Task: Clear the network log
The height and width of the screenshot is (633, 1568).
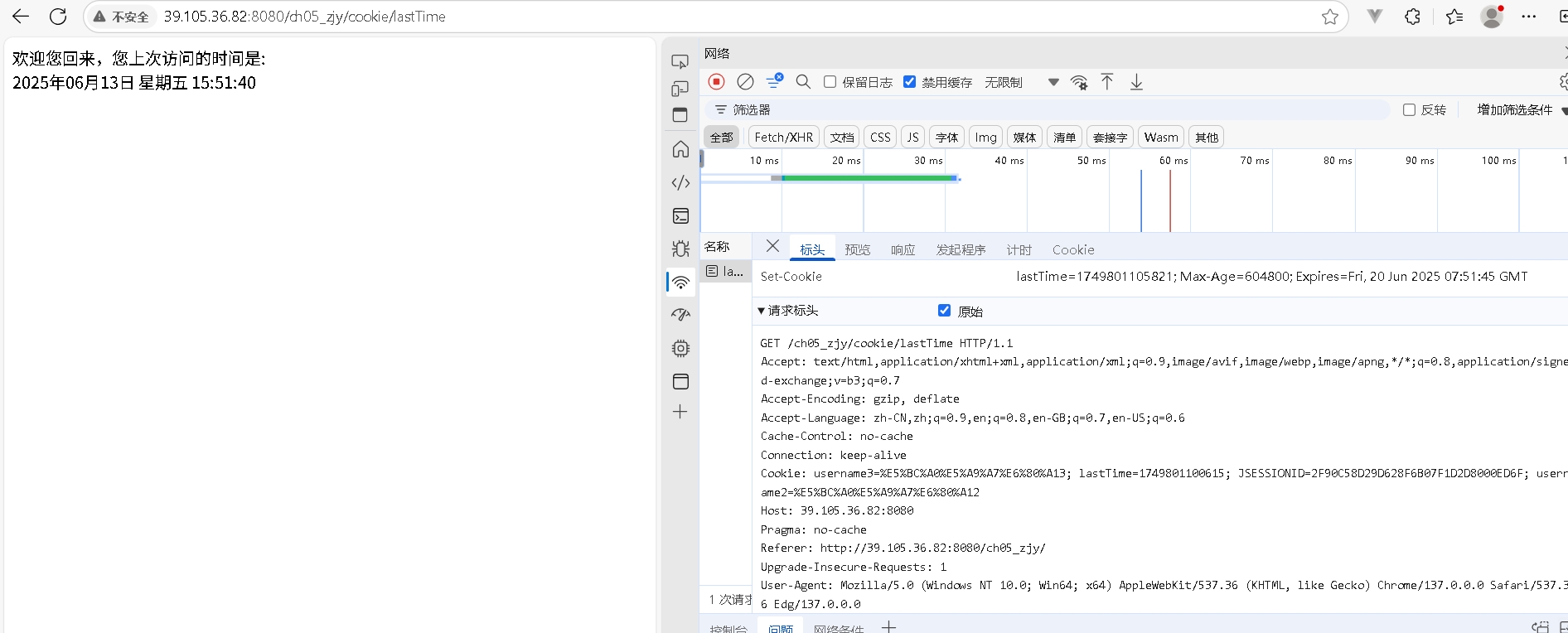Action: [745, 81]
